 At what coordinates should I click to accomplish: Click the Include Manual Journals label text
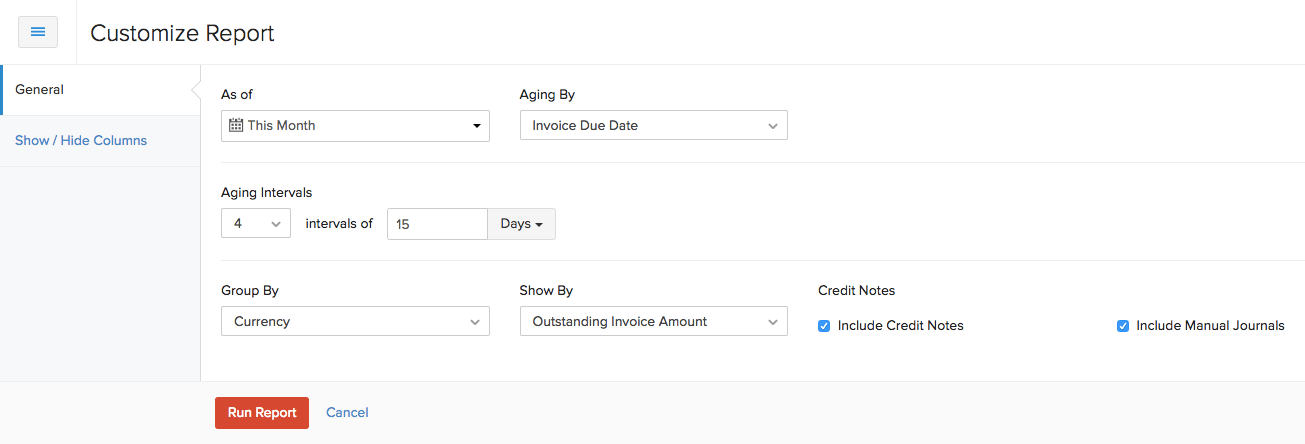click(x=1210, y=326)
